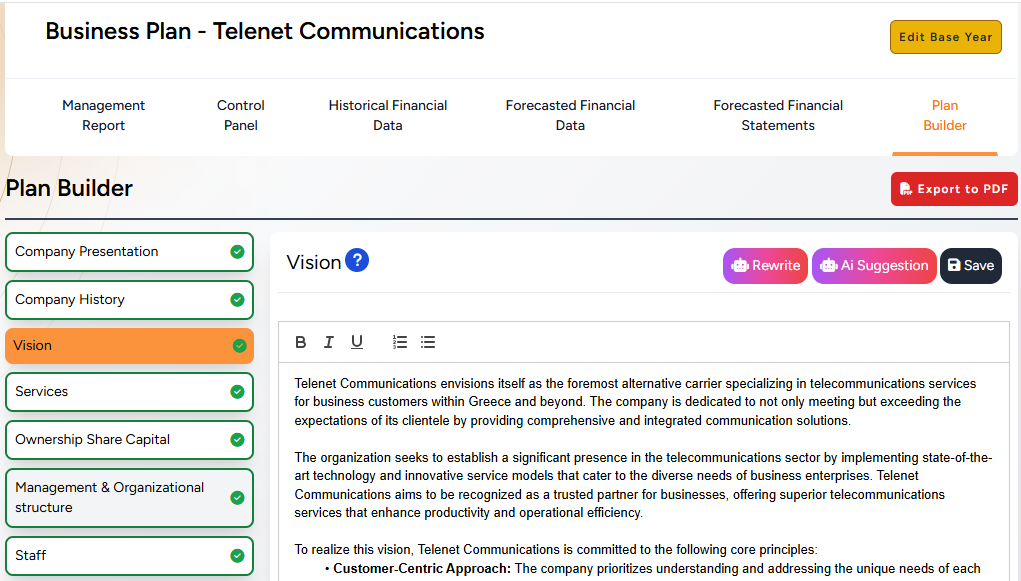Click the Plan Builder heading
This screenshot has height=581, width=1021.
[69, 188]
